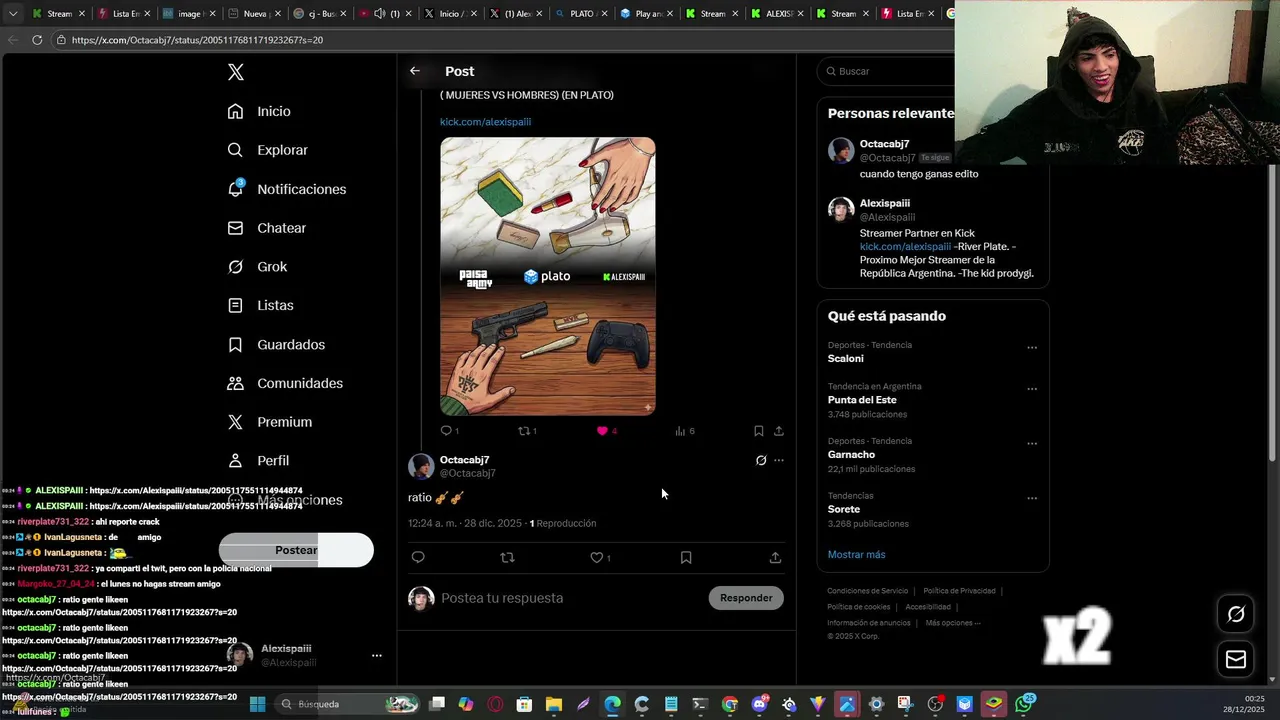1280x720 pixels.
Task: Open WhatsApp in taskbar
Action: [x=1023, y=704]
